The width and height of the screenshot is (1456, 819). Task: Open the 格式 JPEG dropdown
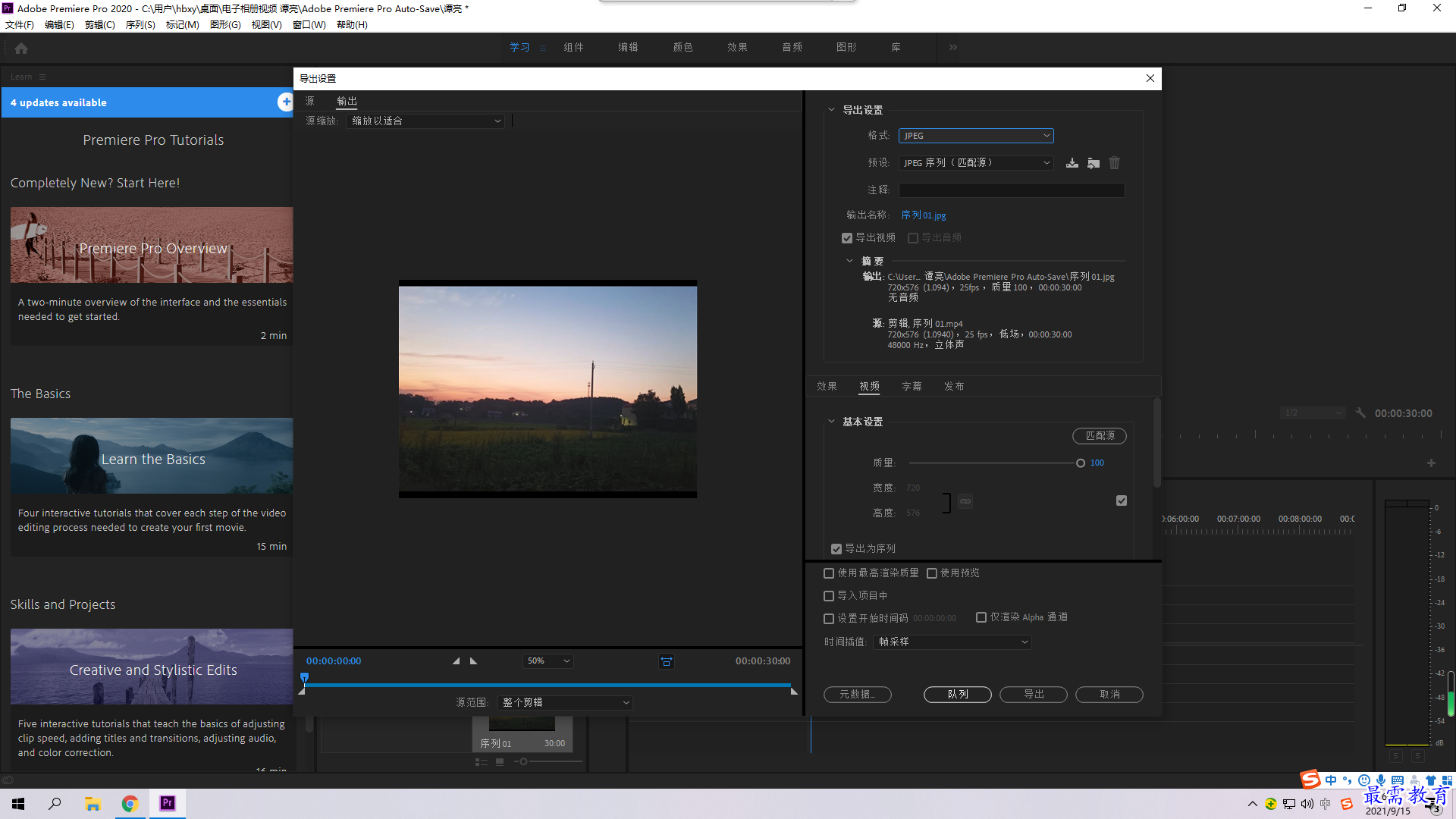coord(976,136)
